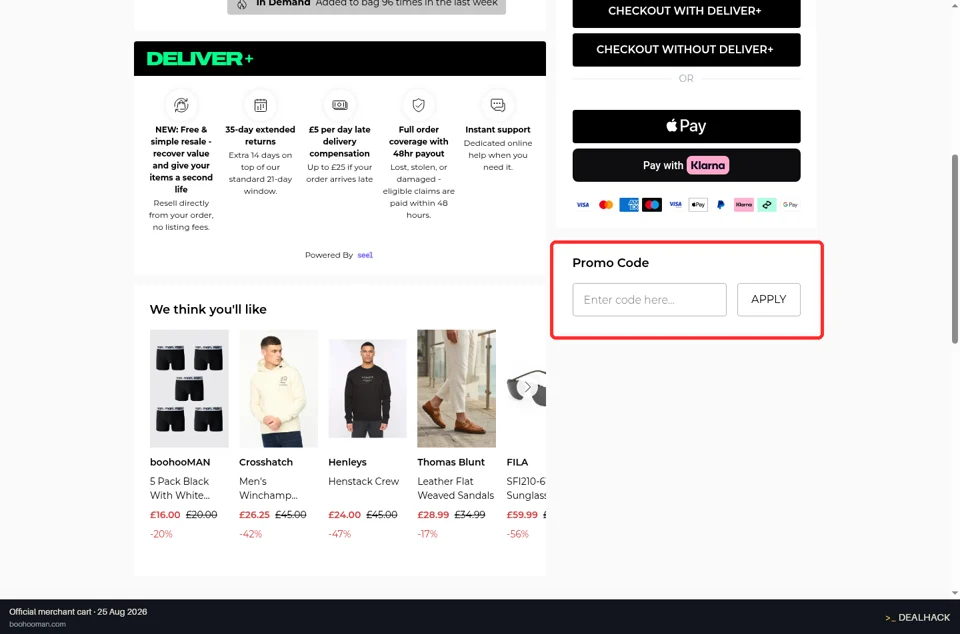
Task: Click the boohooMAN brand name
Action: coord(180,462)
